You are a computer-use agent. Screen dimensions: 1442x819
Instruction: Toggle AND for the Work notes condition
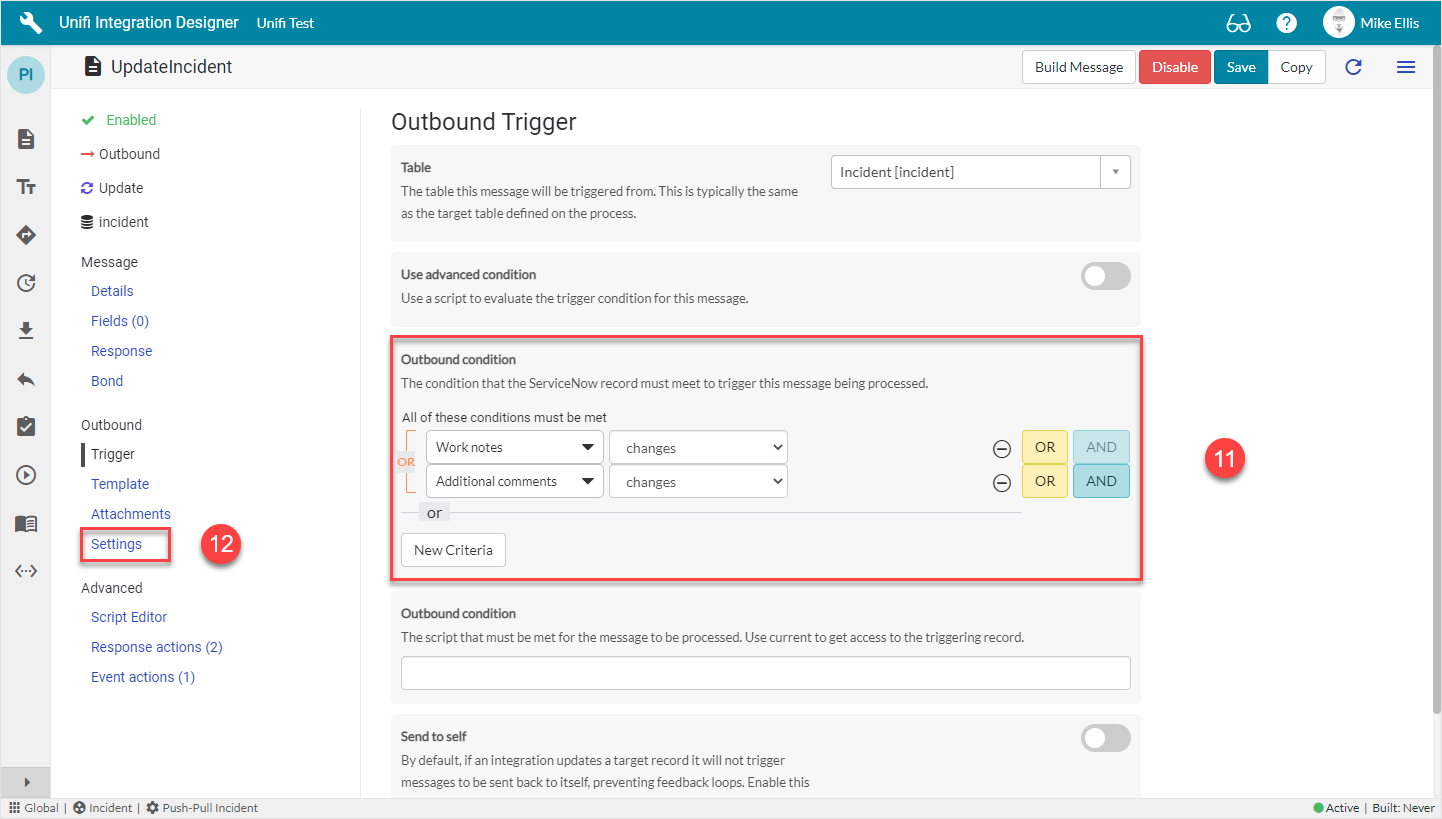(1100, 447)
